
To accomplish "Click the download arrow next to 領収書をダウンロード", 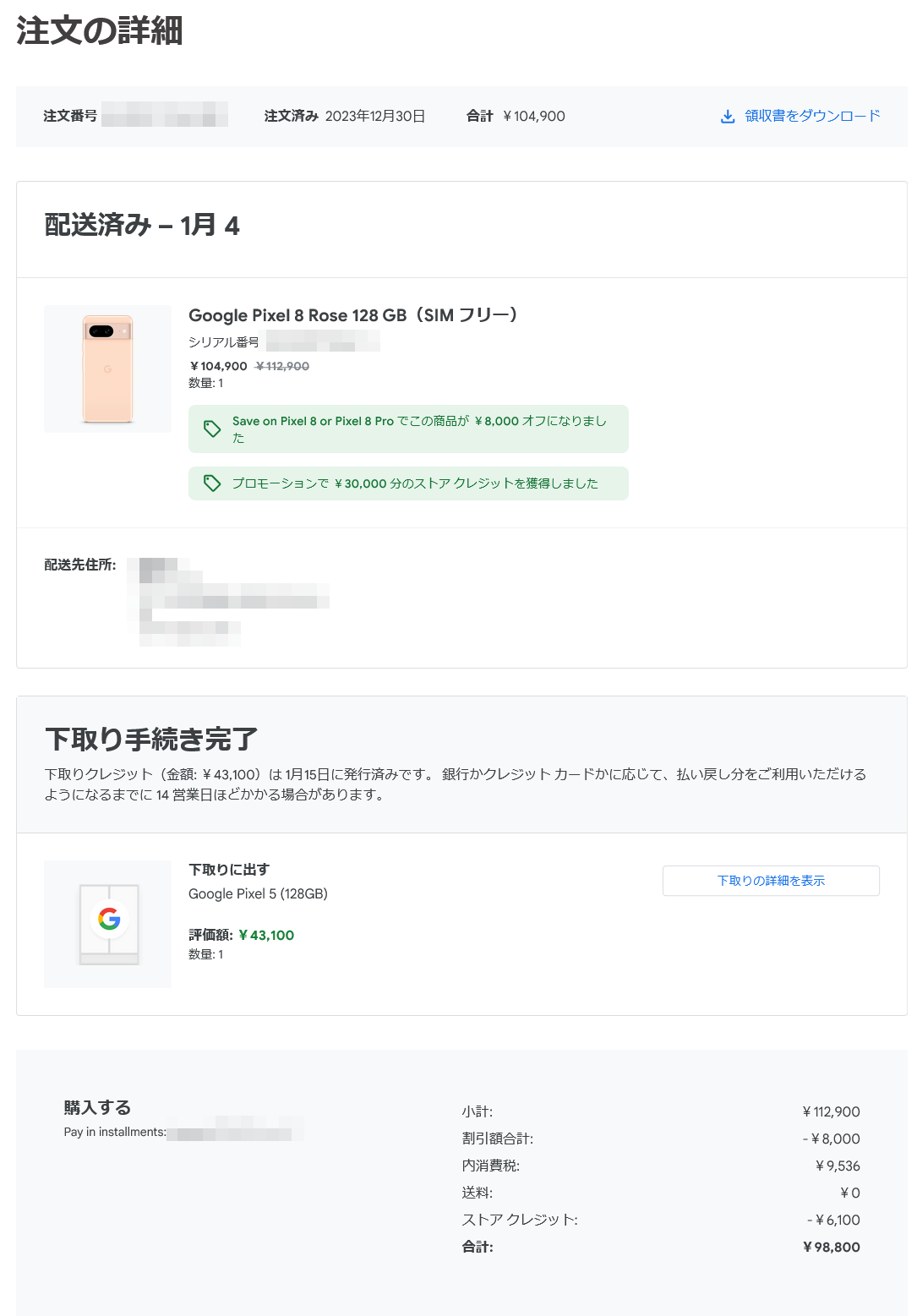I will click(728, 116).
